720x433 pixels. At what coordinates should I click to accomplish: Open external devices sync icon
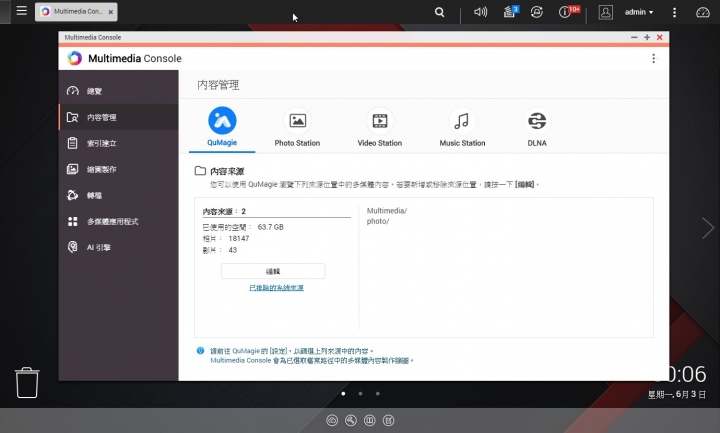[x=536, y=12]
